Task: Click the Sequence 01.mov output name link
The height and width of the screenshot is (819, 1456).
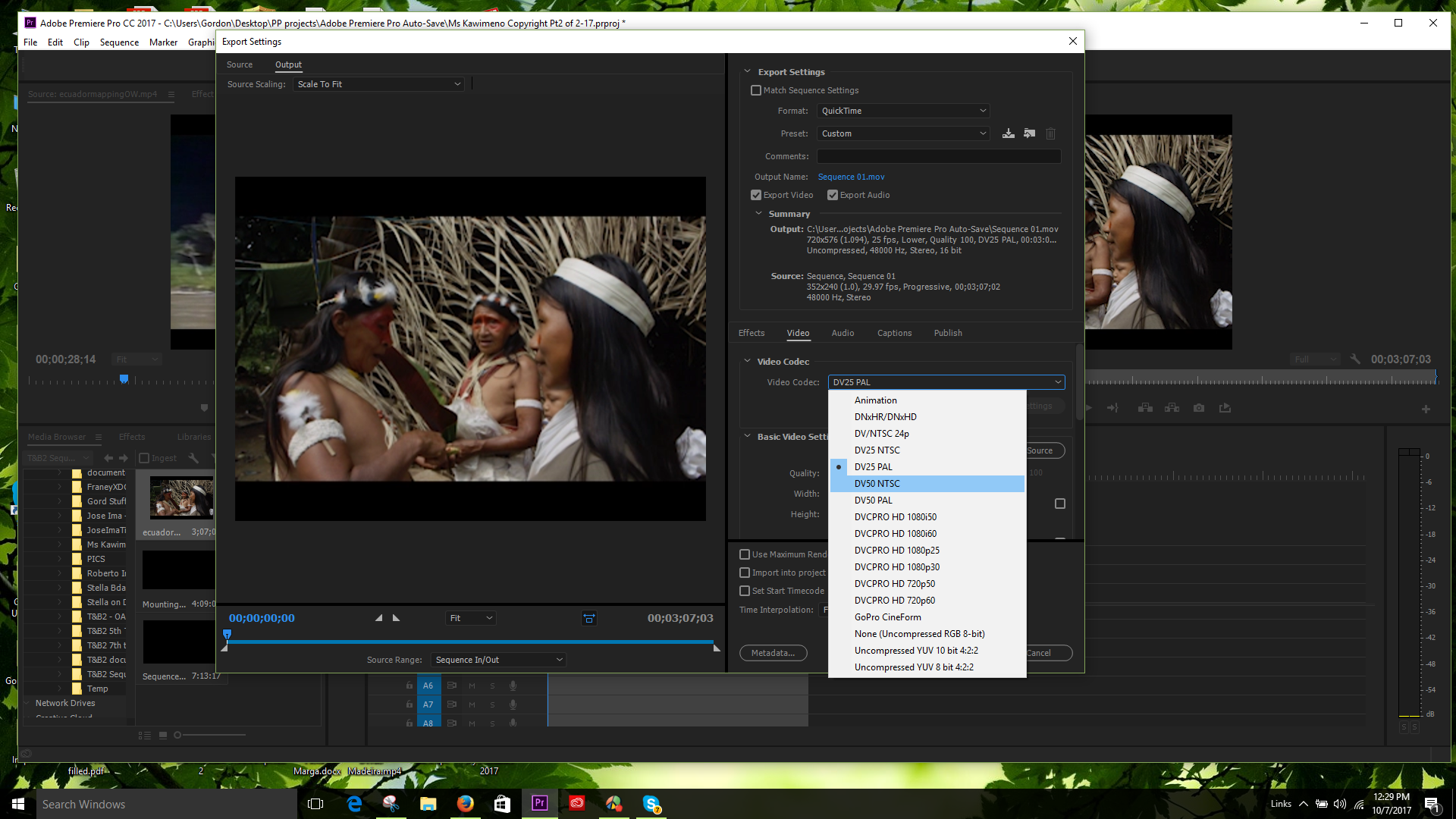Action: [851, 177]
